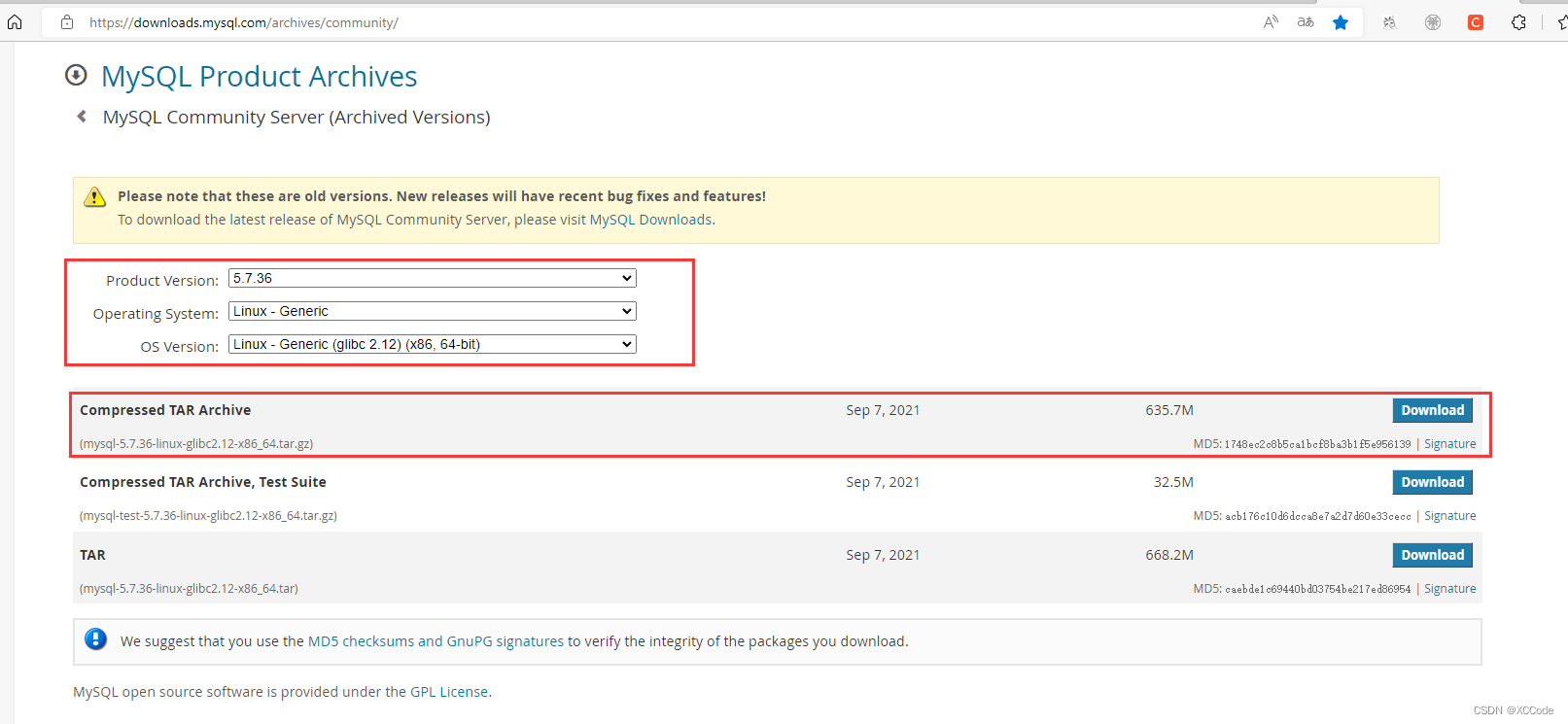The height and width of the screenshot is (724, 1568).
Task: Open the read aloud icon
Action: click(1271, 22)
